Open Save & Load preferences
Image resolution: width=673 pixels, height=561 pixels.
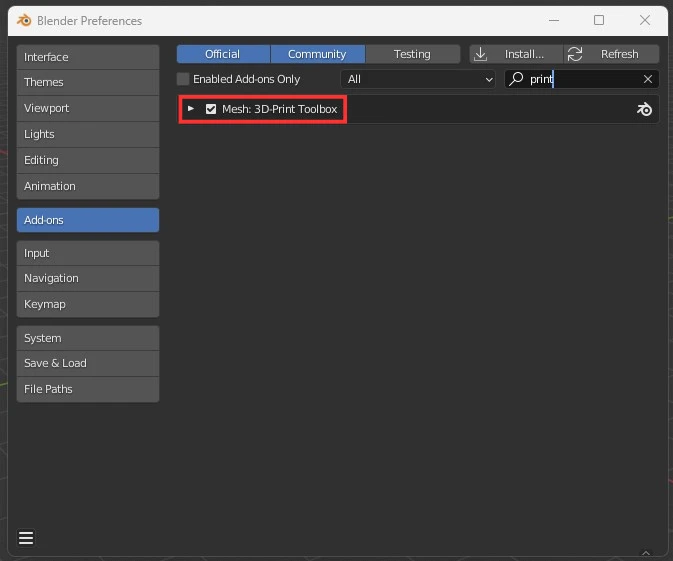(x=88, y=364)
